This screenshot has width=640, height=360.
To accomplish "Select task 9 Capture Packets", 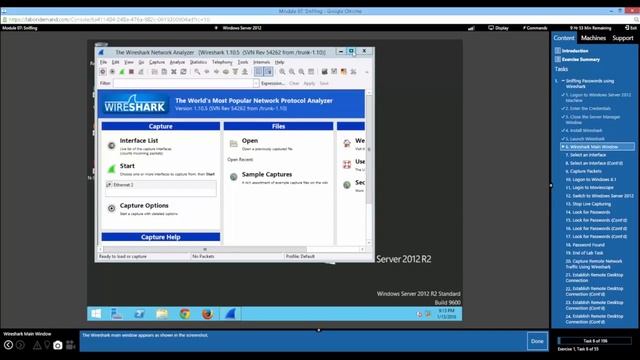I will coord(583,171).
